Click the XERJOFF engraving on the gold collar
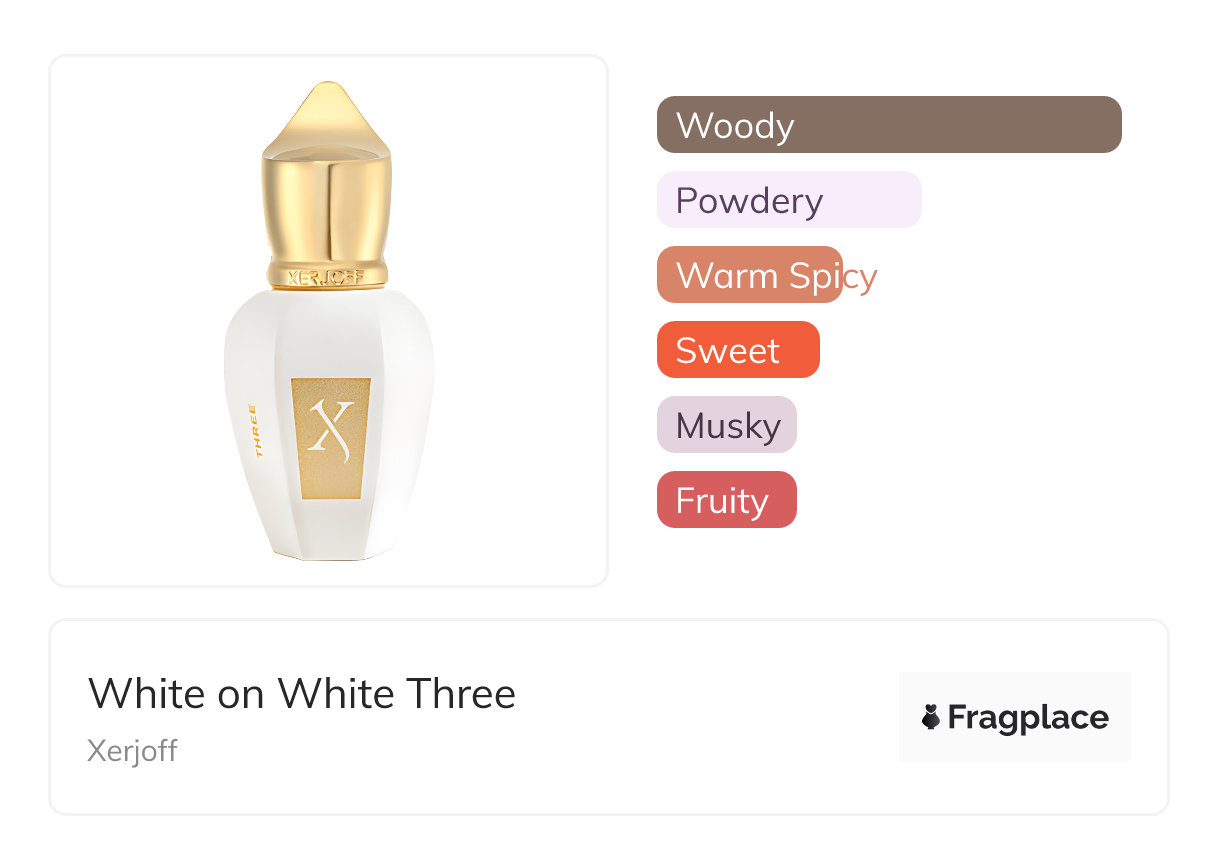Screen dimensions: 1218x864 (x=325, y=277)
